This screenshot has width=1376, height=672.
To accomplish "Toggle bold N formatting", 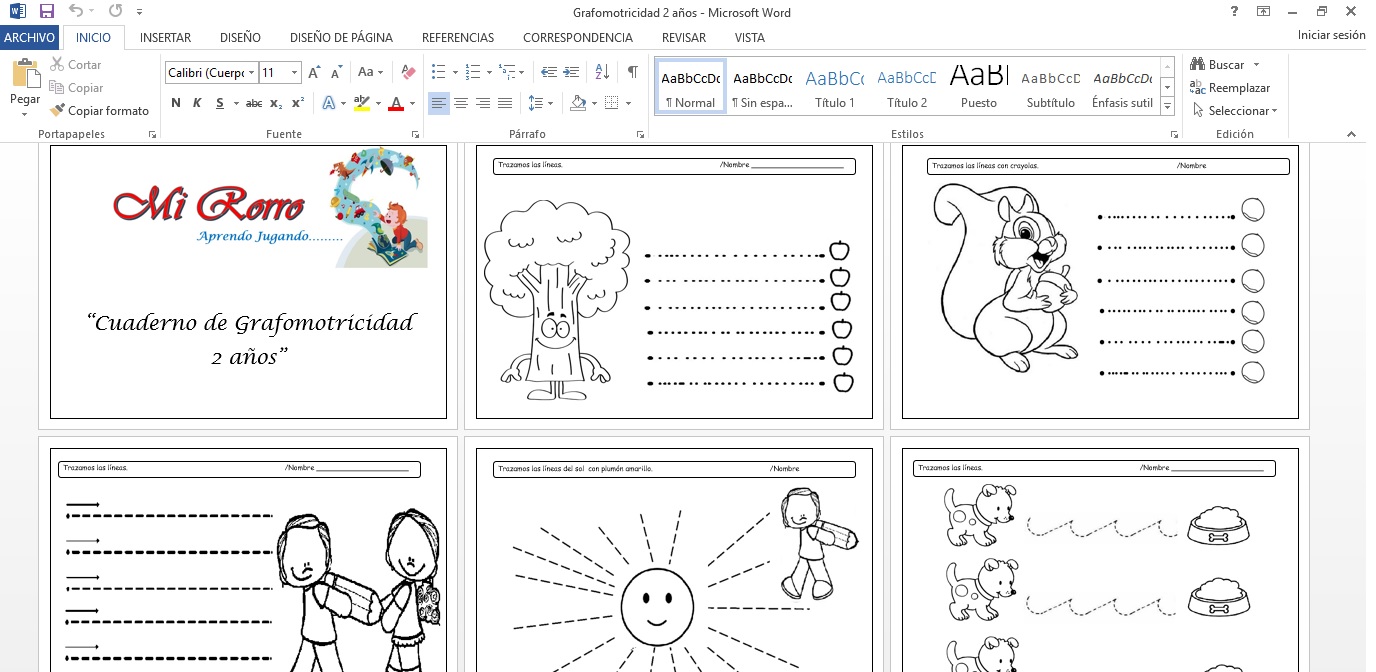I will point(176,103).
